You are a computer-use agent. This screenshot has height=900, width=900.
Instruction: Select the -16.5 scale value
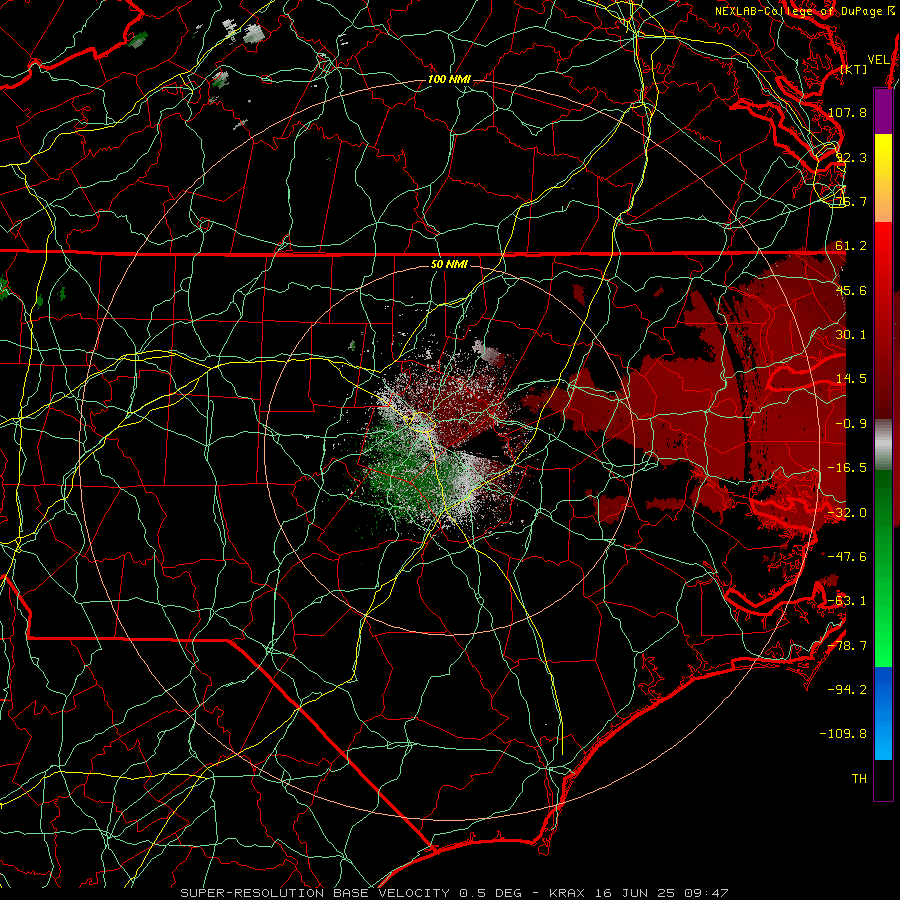(x=847, y=468)
